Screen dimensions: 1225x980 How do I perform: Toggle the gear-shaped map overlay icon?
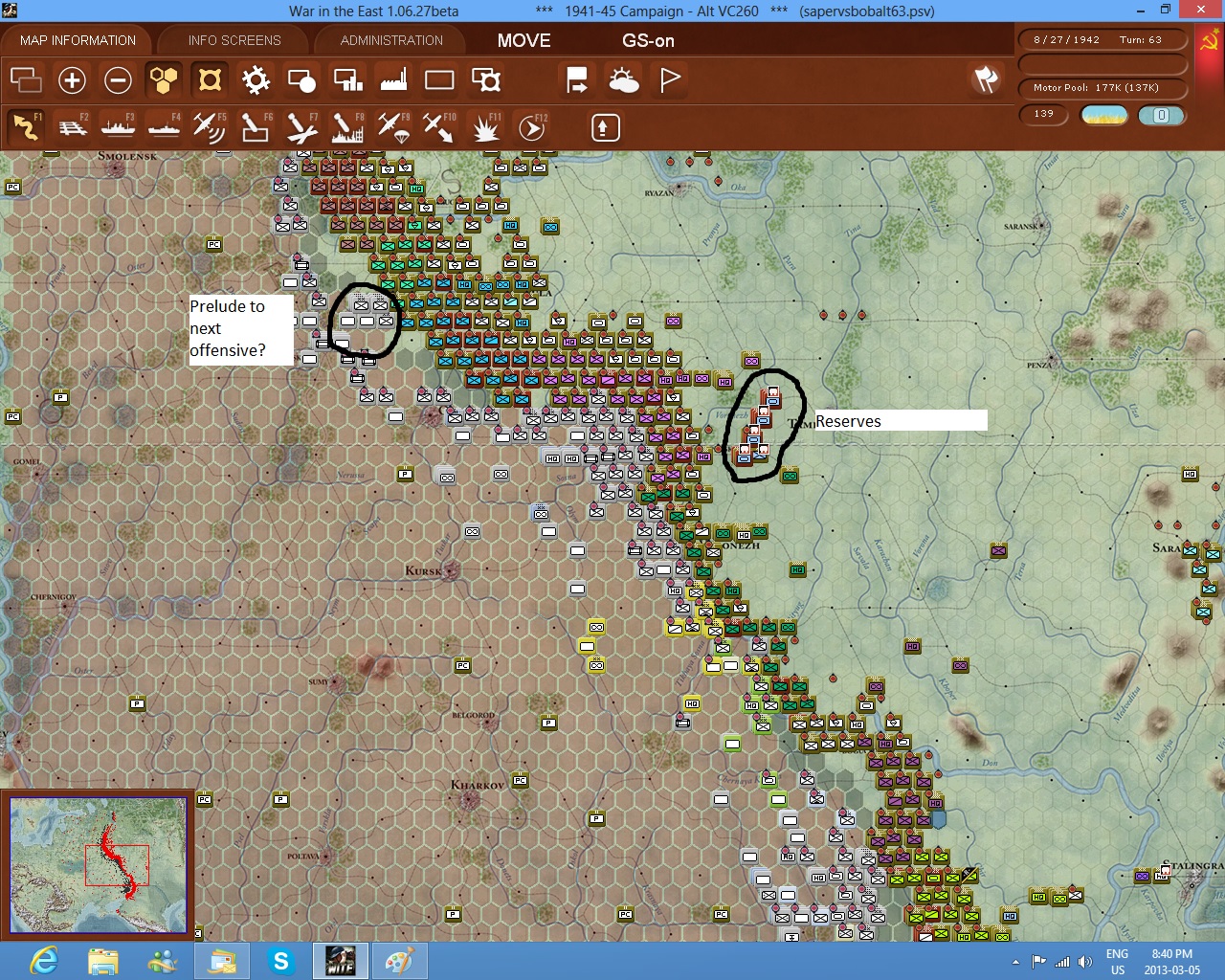click(x=256, y=79)
